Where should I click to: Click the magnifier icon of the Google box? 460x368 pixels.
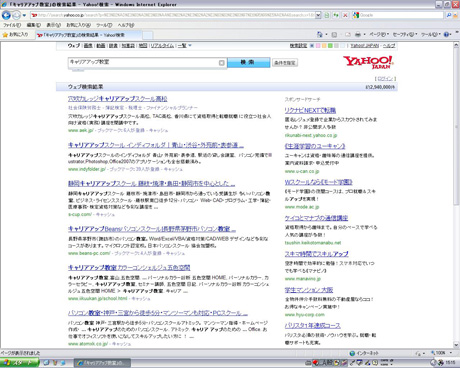point(449,15)
